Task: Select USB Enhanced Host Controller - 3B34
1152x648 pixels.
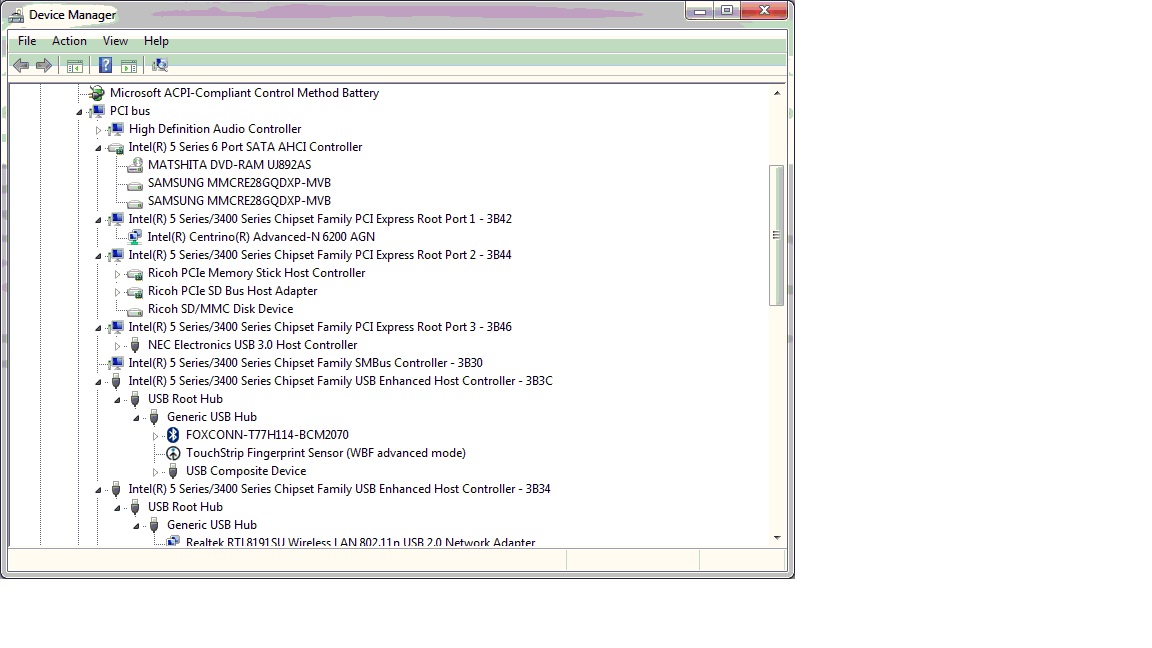Action: 339,489
